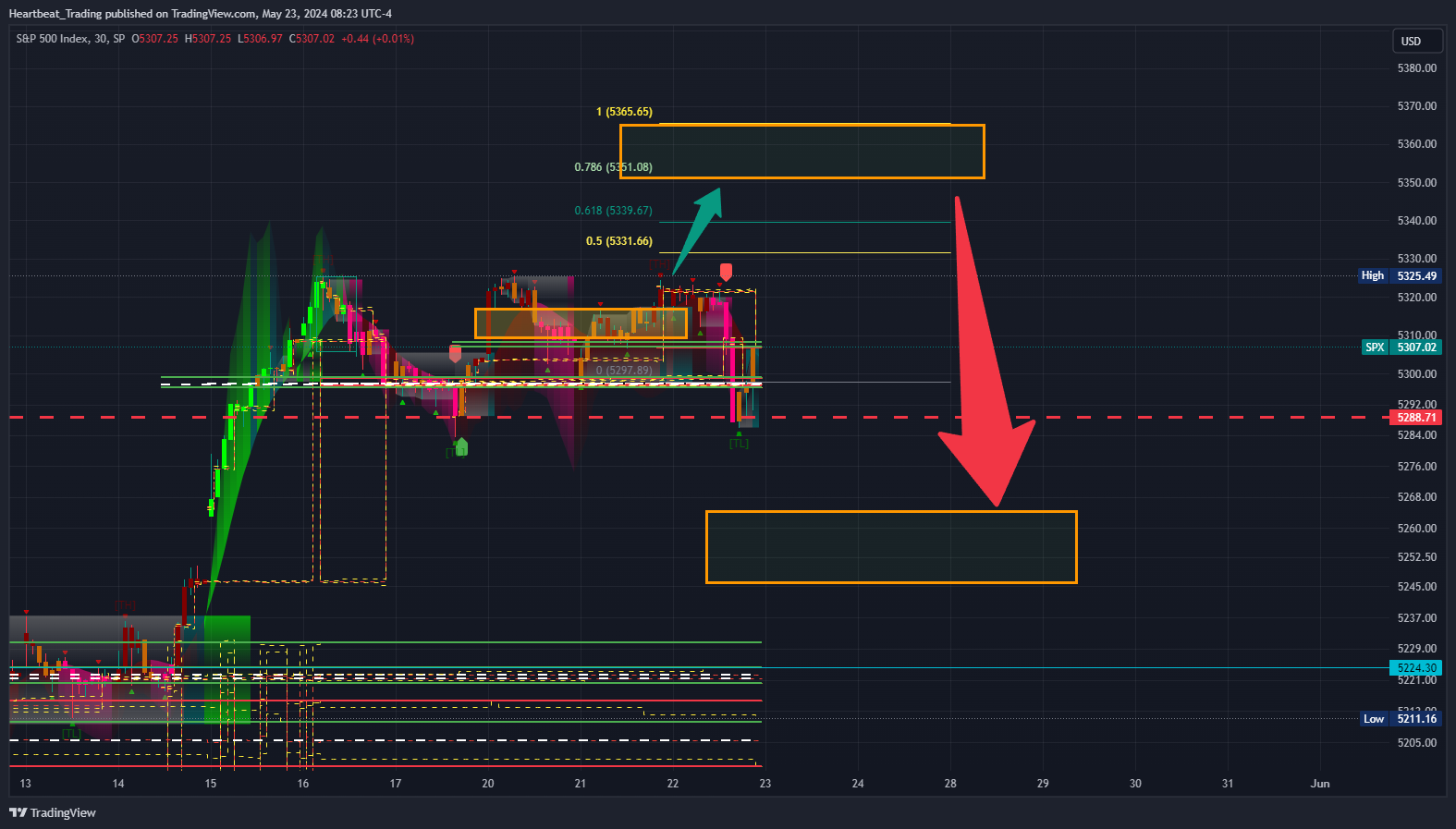Viewport: 1456px width, 829px height.
Task: Click date label 14 on time axis
Action: tap(118, 784)
